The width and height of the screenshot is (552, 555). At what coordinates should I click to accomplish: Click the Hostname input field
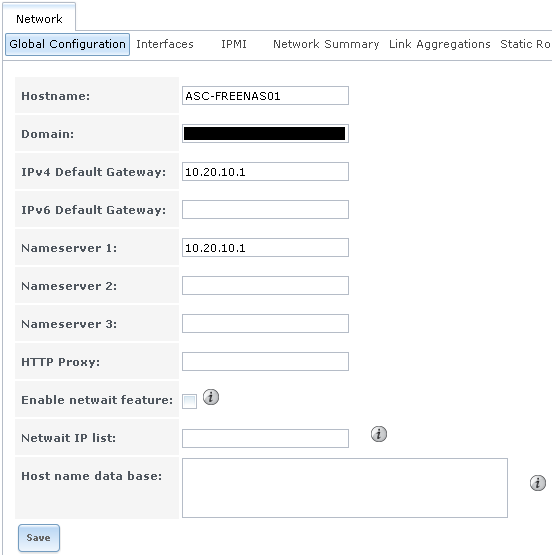click(x=265, y=96)
